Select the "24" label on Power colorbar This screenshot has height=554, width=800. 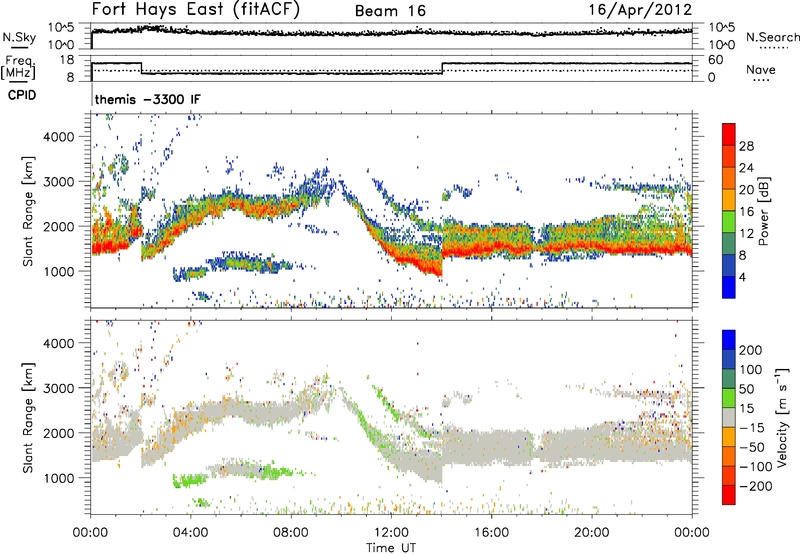(746, 168)
